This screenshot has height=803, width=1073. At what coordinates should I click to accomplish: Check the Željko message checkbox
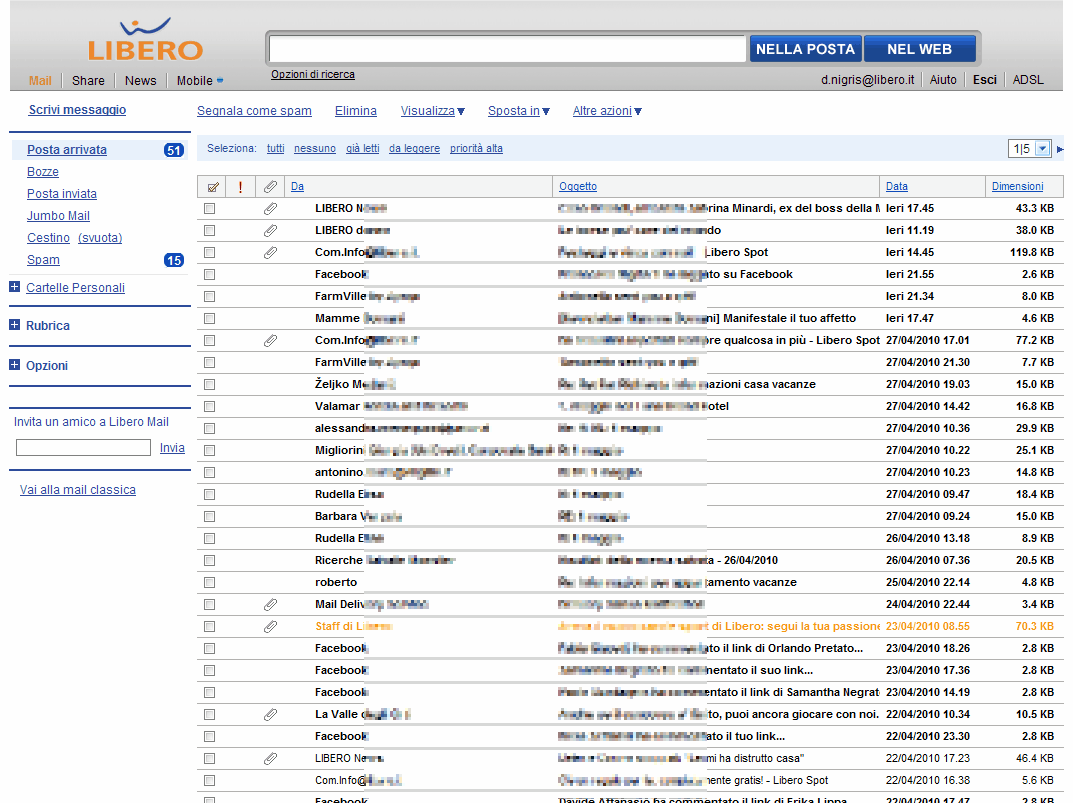coord(209,385)
